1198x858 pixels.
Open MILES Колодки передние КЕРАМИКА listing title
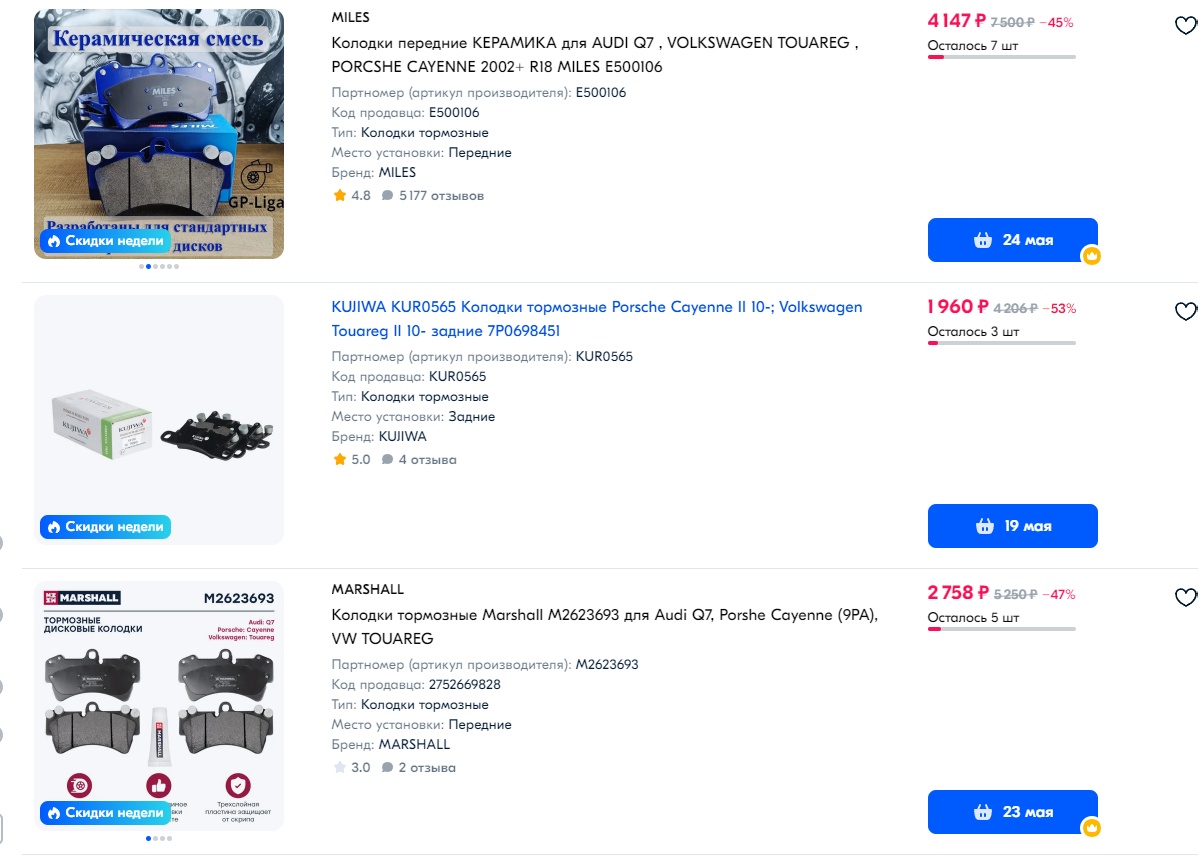pos(594,54)
